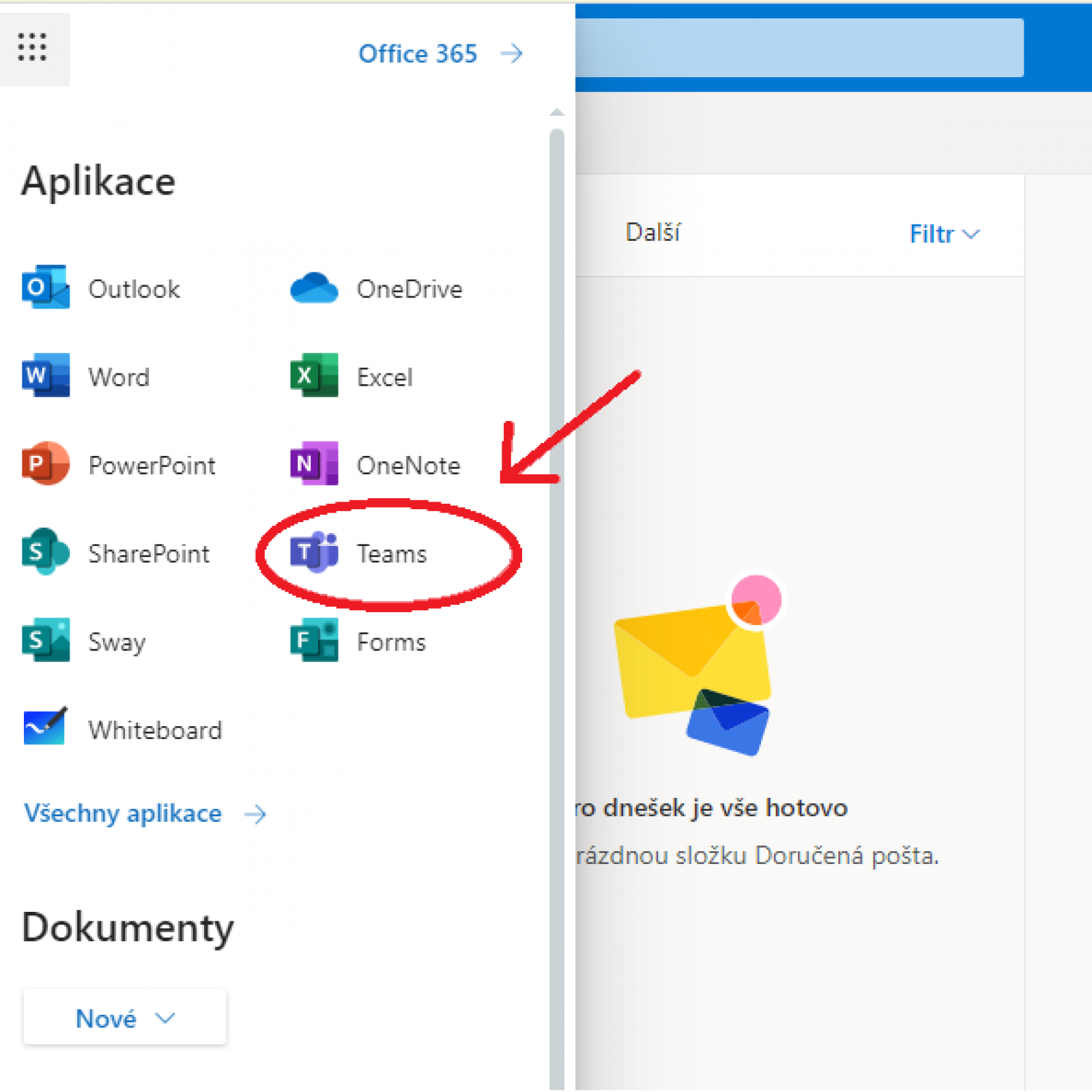Screen dimensions: 1092x1092
Task: Switch to the Další tab
Action: click(x=652, y=233)
